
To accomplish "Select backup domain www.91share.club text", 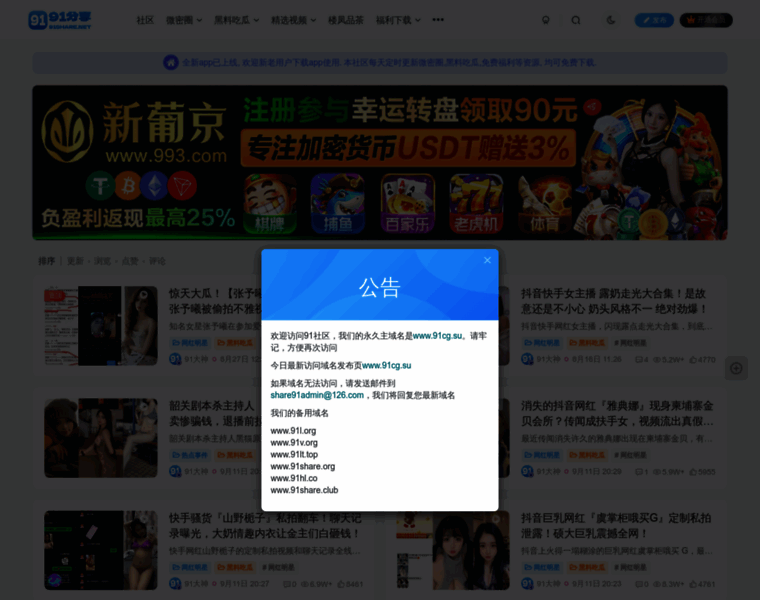I will click(x=304, y=490).
